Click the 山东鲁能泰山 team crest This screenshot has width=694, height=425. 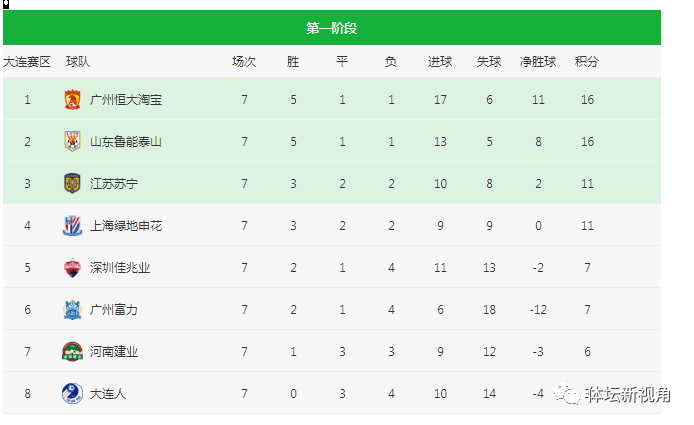coord(72,142)
